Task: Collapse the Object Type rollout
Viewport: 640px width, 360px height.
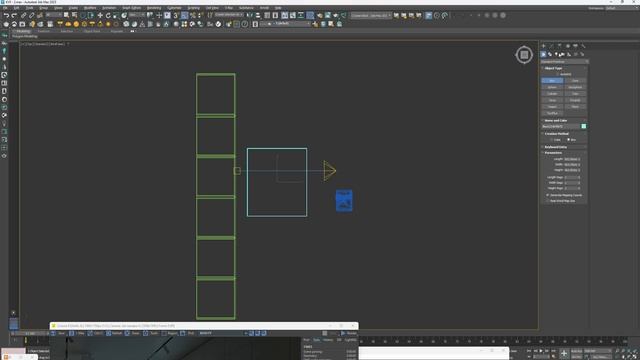Action: (564, 68)
